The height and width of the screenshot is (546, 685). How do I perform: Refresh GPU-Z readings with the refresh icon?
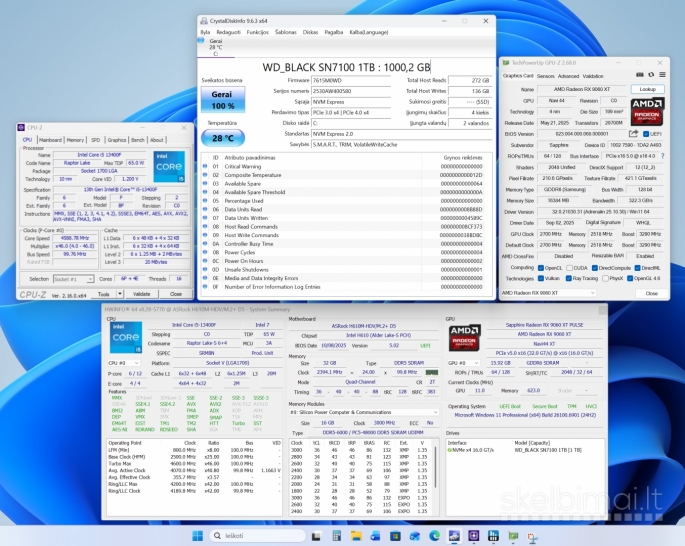coord(651,75)
